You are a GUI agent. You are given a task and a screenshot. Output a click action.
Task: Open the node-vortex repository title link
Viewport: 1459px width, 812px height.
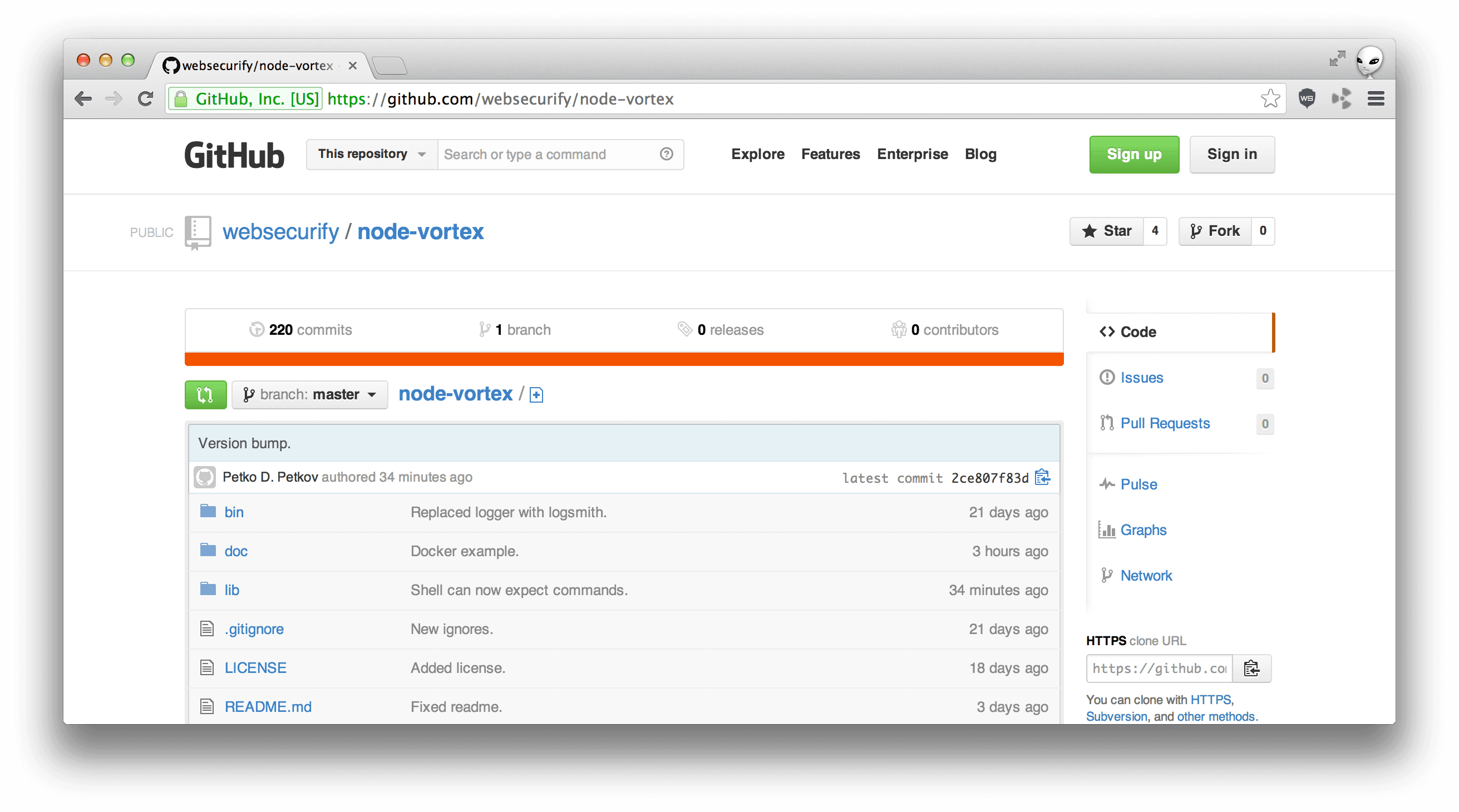(420, 231)
